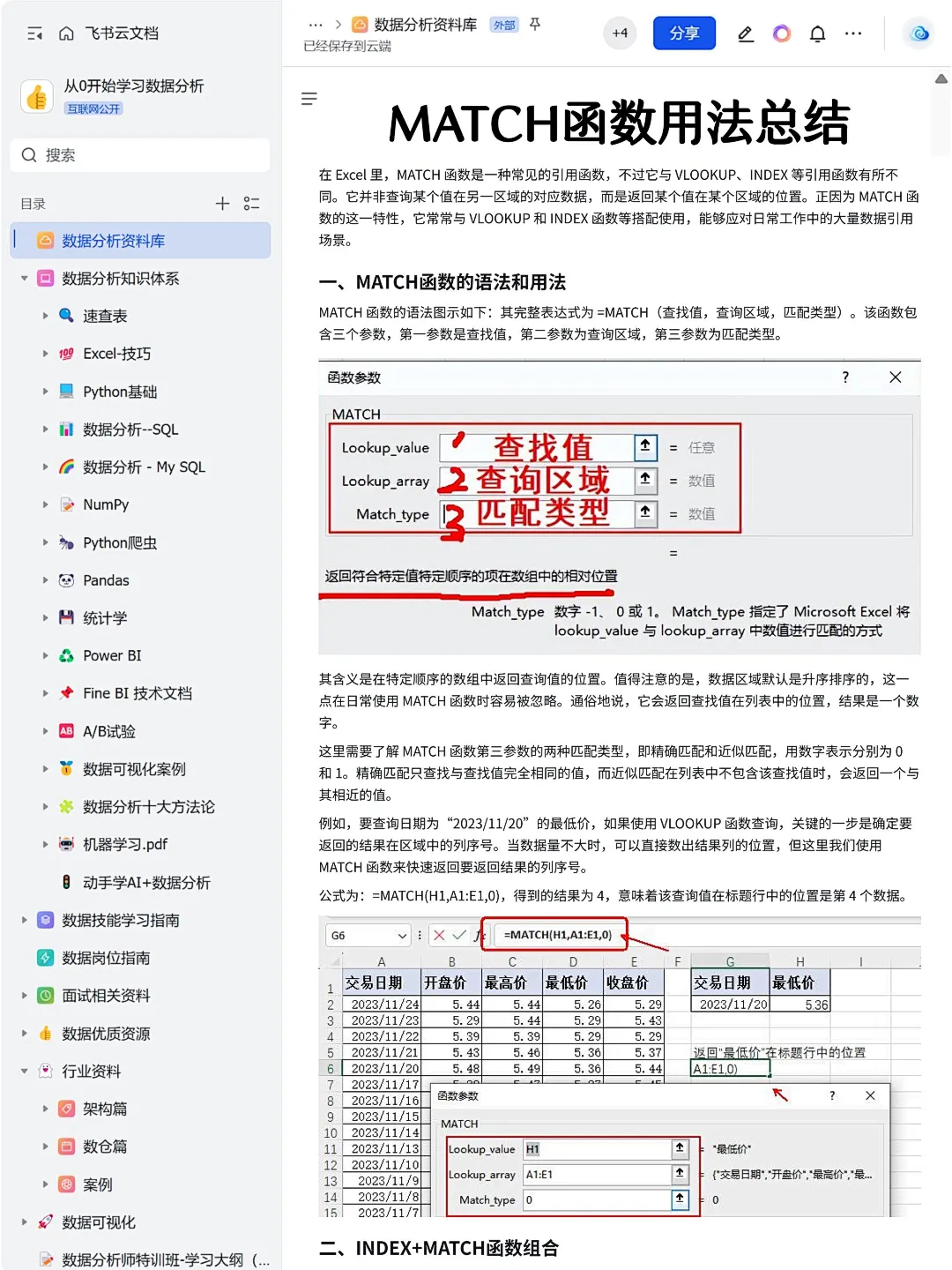
Task: Click the 分享 button
Action: [684, 34]
